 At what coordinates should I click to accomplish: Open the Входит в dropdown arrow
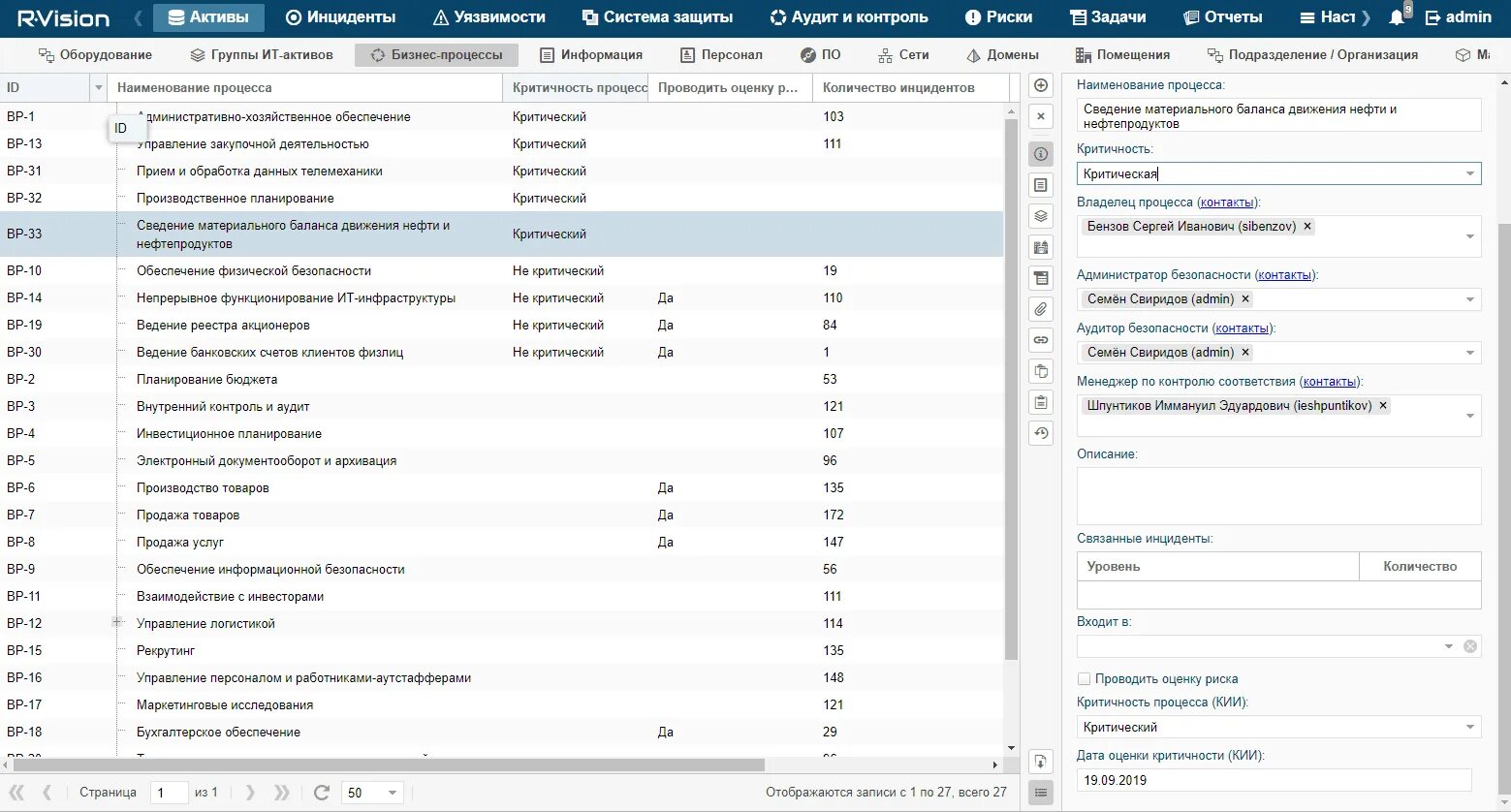[1449, 646]
